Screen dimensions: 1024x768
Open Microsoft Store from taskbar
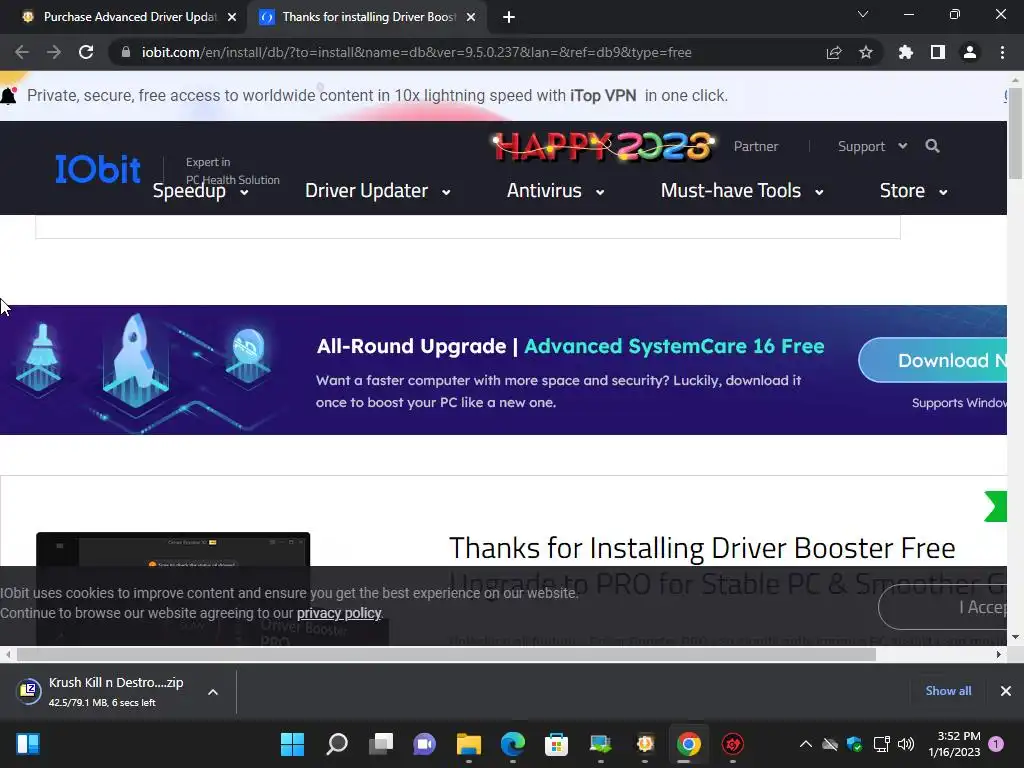point(556,744)
